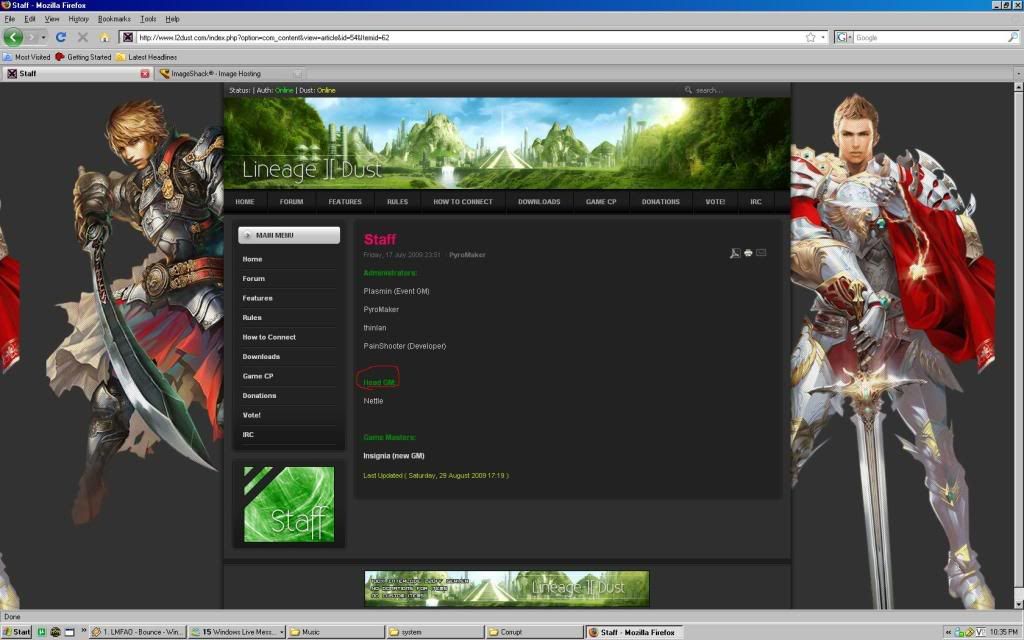This screenshot has height=640, width=1024.
Task: Close the Staff browser tab
Action: [x=145, y=73]
